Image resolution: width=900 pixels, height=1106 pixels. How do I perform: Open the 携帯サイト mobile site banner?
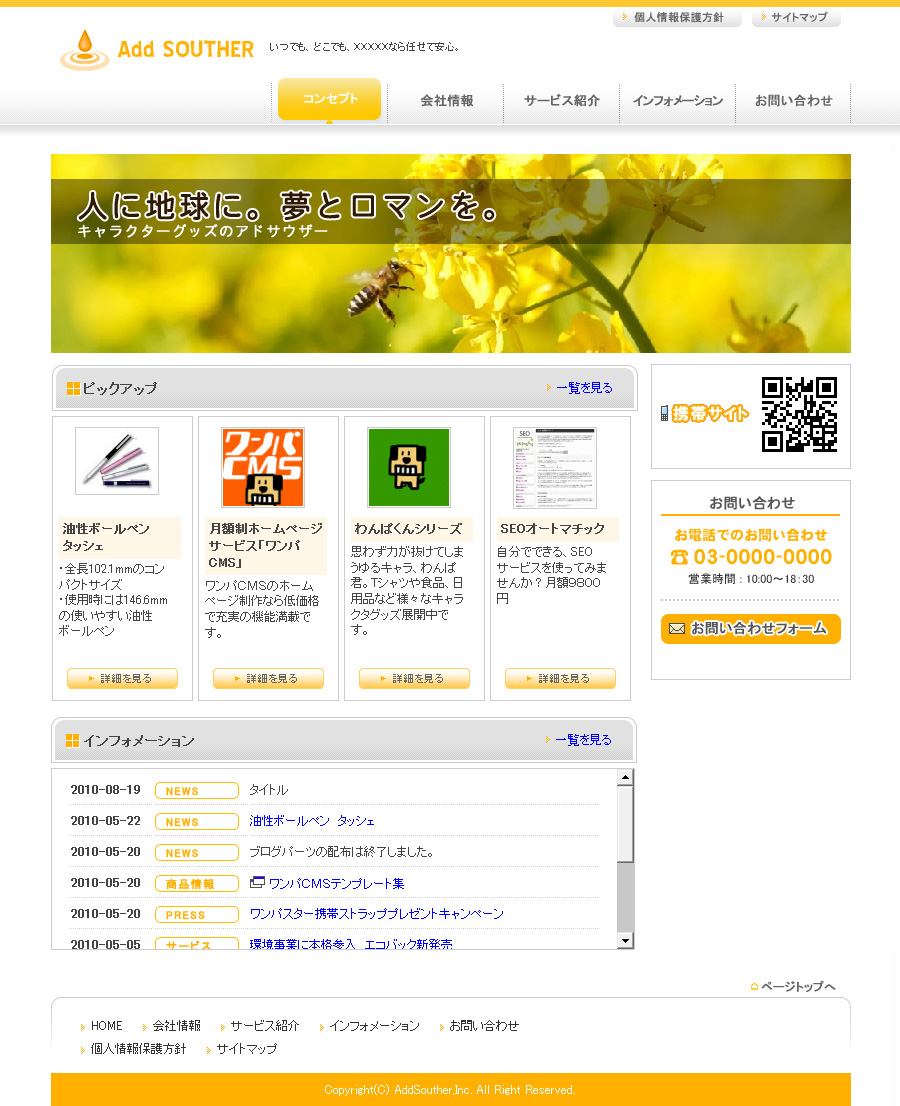[706, 414]
